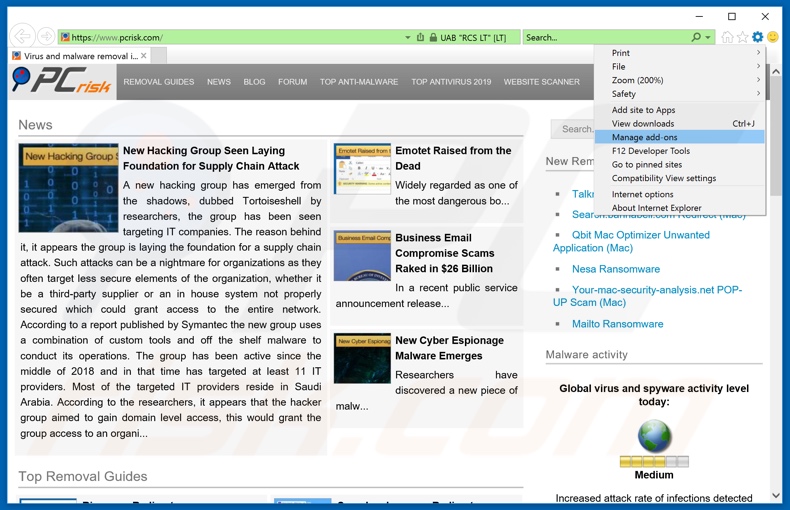This screenshot has height=510, width=790.
Task: Click the News section heading
Action: 35,125
